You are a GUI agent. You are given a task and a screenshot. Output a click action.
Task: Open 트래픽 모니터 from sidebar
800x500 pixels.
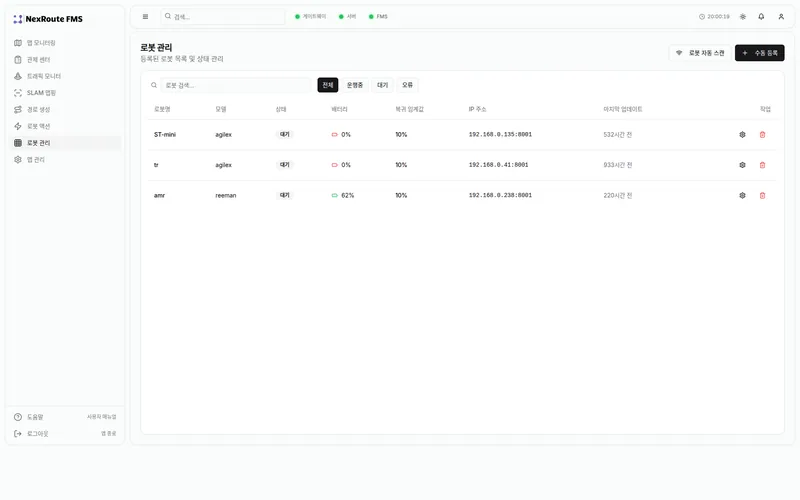point(65,76)
